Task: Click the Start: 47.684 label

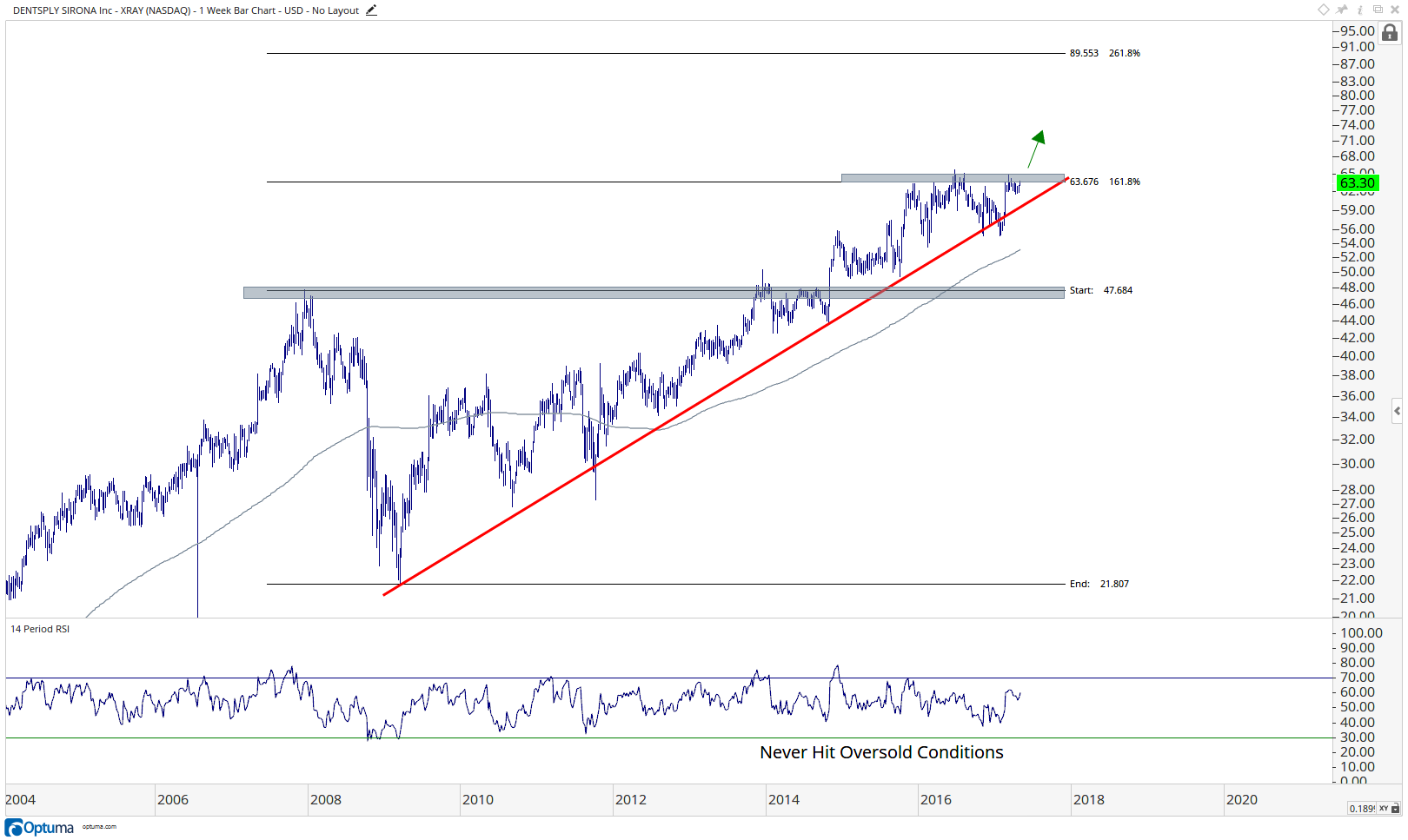Action: click(1101, 290)
